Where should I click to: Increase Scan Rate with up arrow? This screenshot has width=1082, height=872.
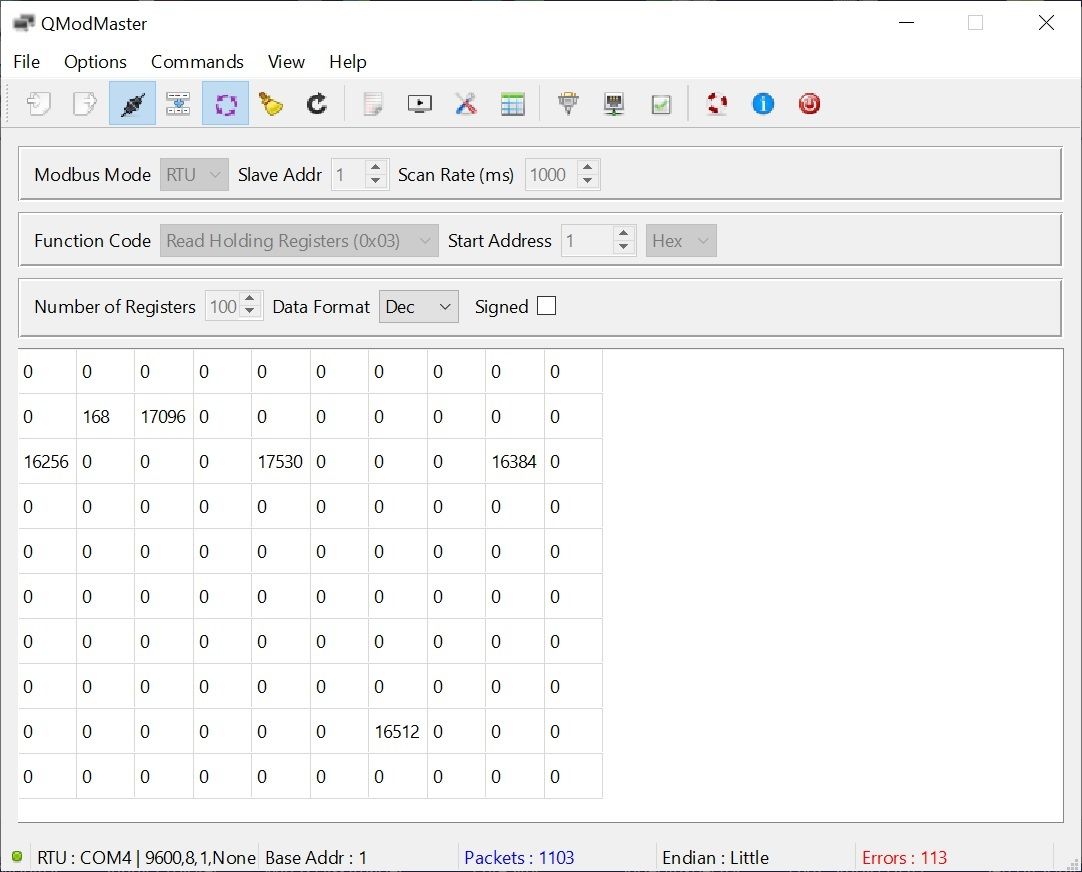click(x=587, y=168)
